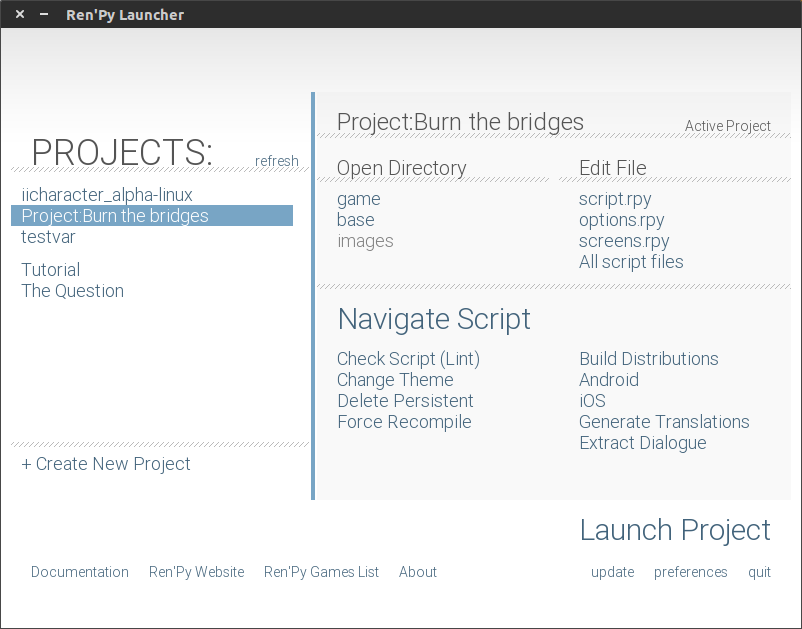The width and height of the screenshot is (802, 629).
Task: Refresh the projects list
Action: (x=276, y=161)
